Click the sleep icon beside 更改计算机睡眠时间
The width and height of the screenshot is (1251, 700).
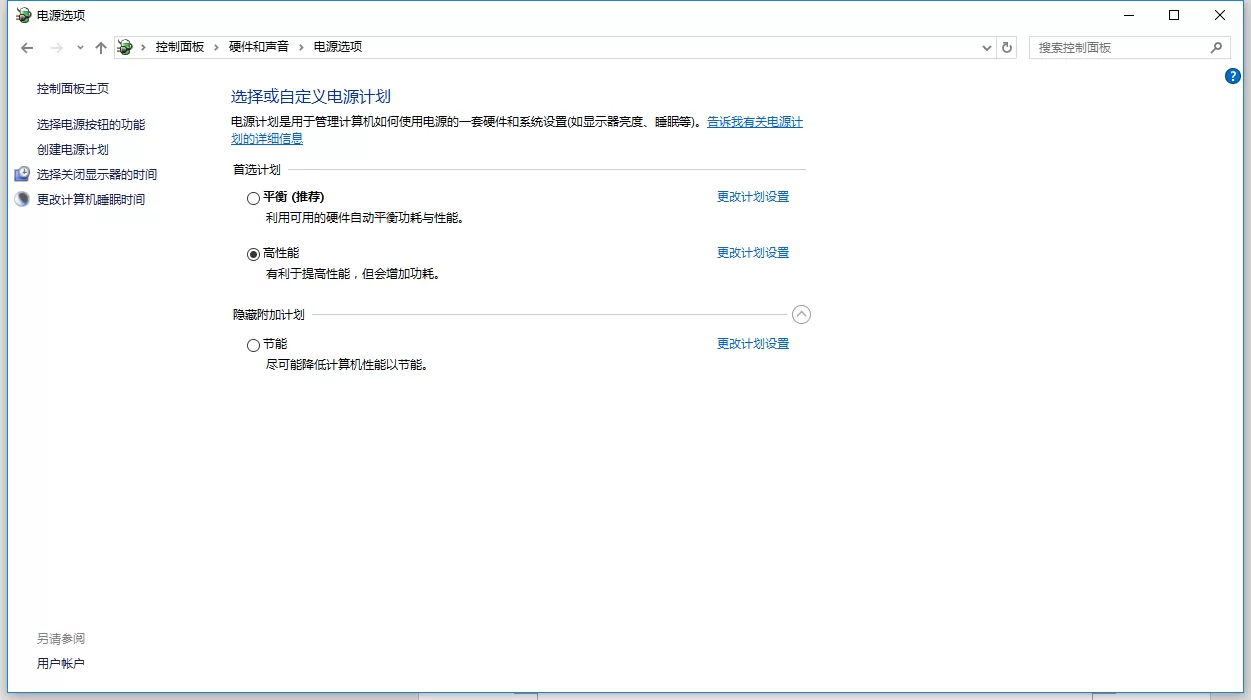[x=21, y=197]
